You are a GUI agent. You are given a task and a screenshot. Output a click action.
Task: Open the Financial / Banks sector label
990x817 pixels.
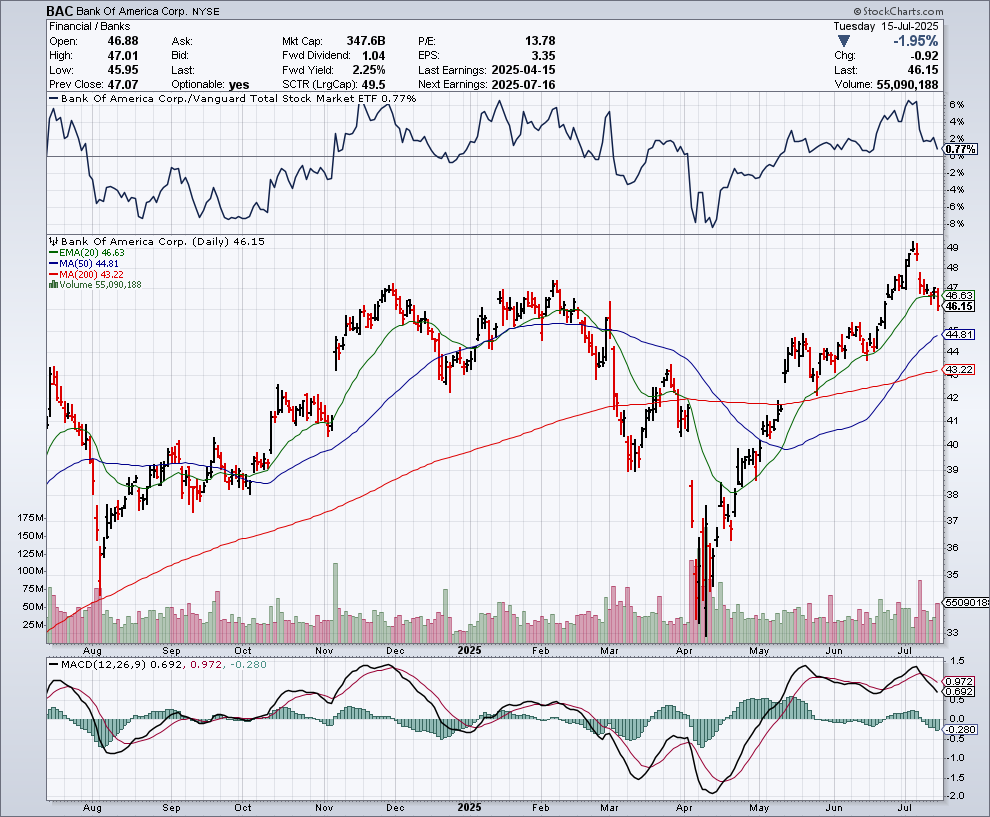[90, 27]
